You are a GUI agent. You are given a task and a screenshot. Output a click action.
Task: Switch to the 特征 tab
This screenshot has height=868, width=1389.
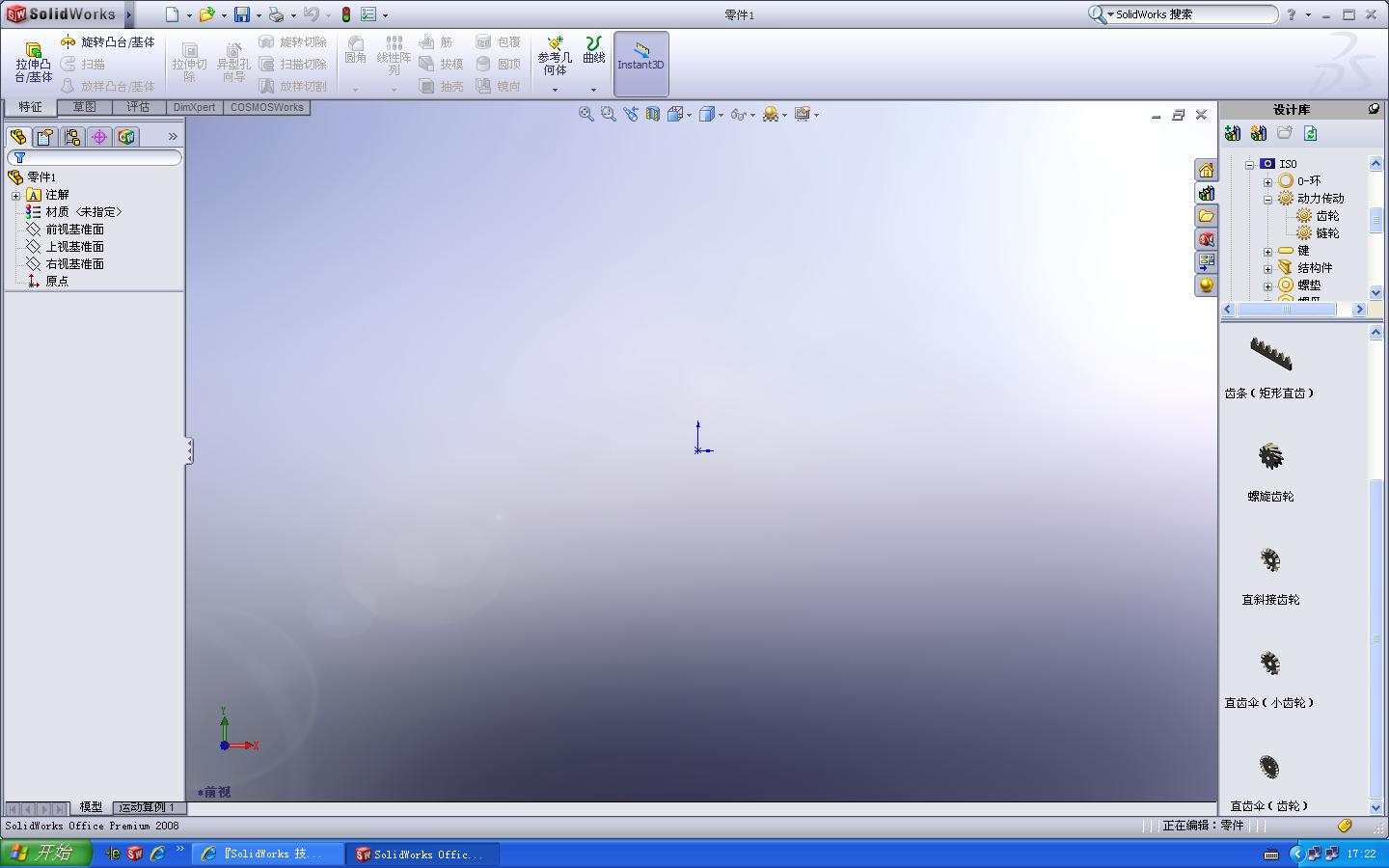click(30, 107)
